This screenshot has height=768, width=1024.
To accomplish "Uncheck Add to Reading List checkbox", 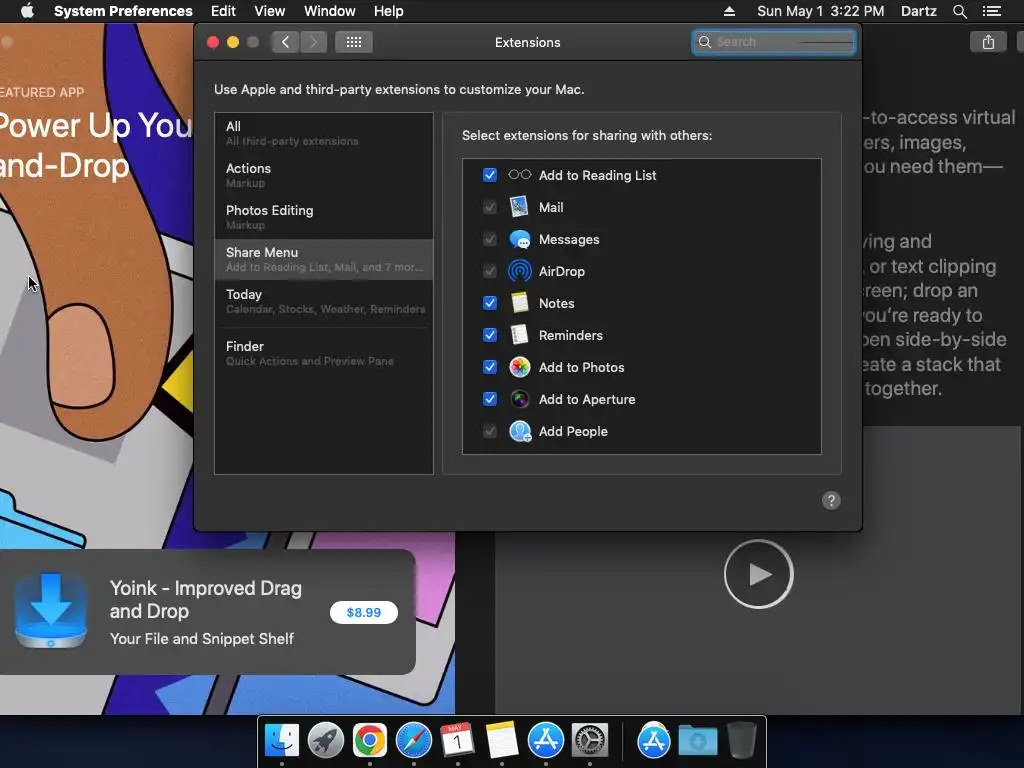I will 490,175.
